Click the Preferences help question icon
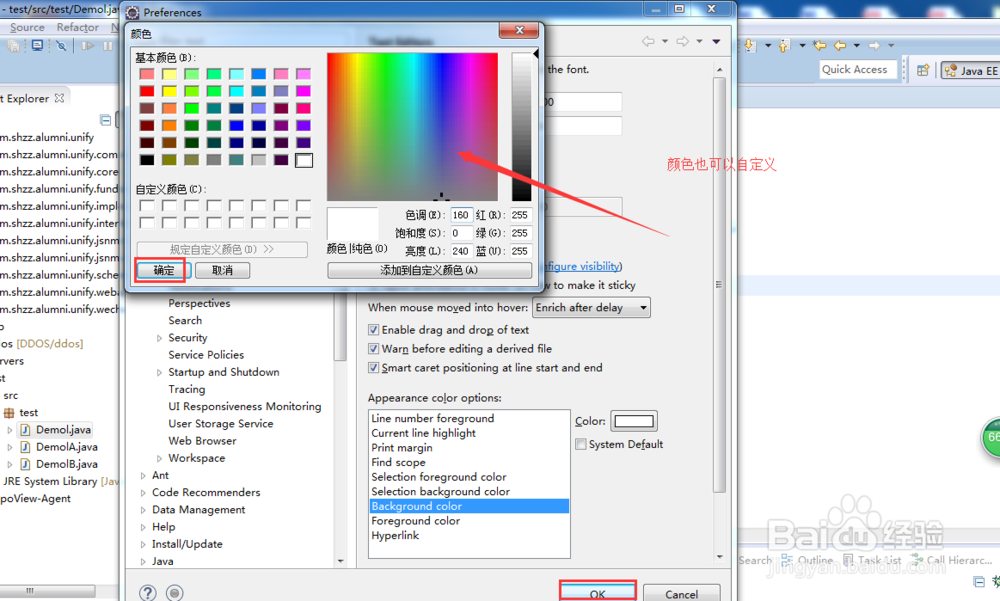 point(147,593)
